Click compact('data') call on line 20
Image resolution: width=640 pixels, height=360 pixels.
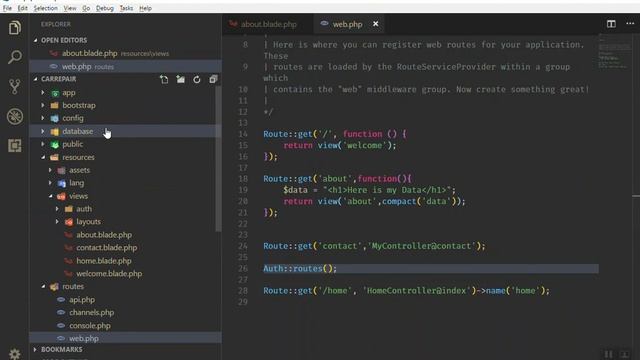pyautogui.click(x=421, y=201)
